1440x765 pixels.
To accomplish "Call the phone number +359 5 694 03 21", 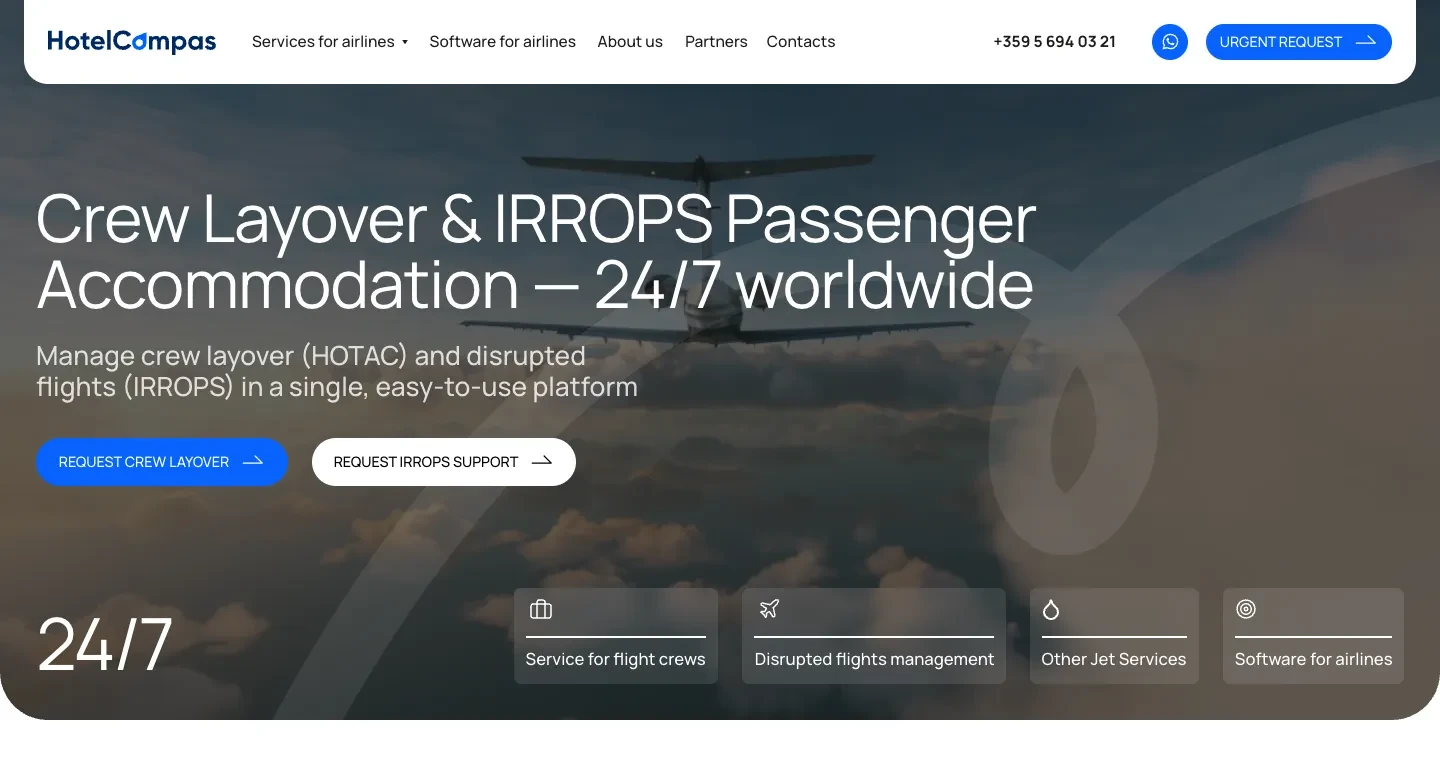I will pos(1054,42).
